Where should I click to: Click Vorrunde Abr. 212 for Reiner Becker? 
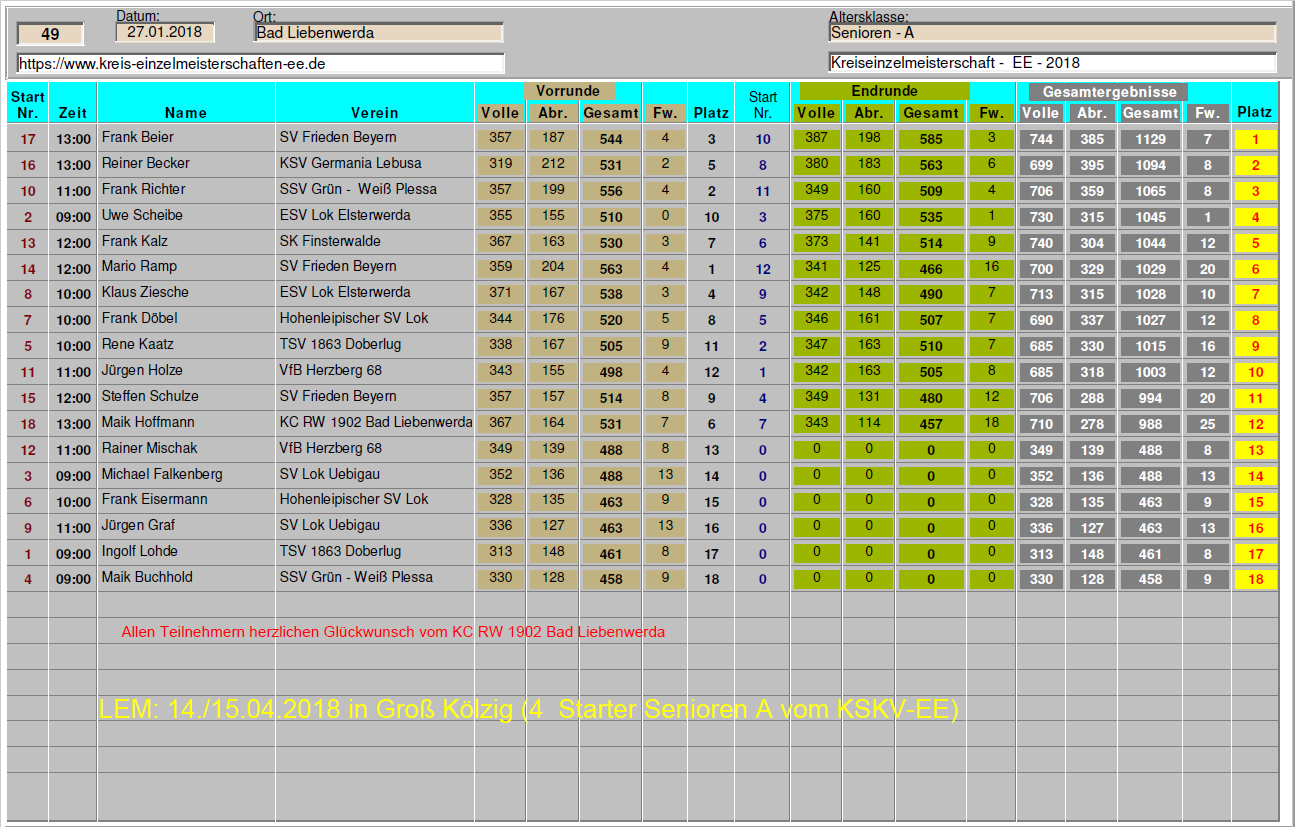tap(553, 163)
